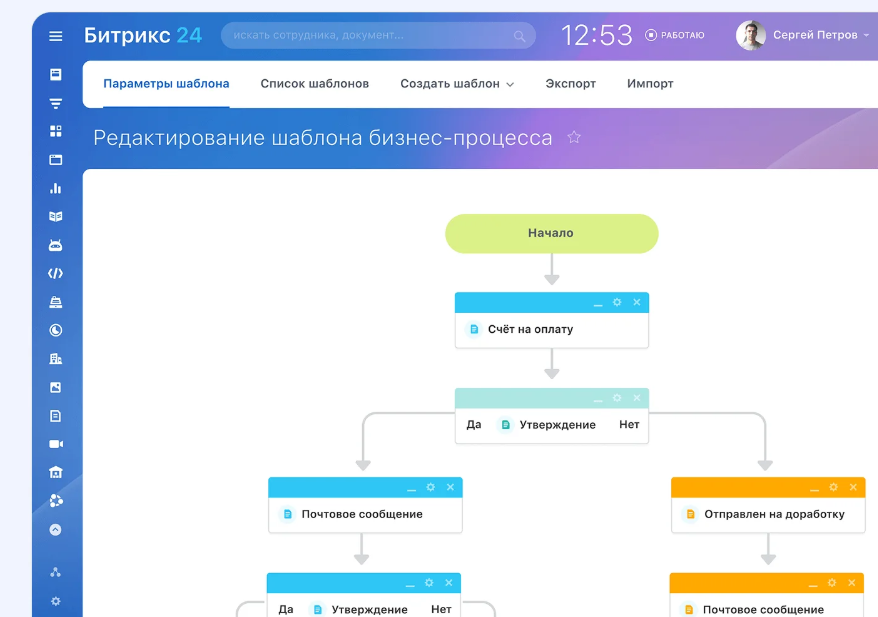Click the star icon to favorite this page
This screenshot has height=617, width=878.
[x=574, y=137]
